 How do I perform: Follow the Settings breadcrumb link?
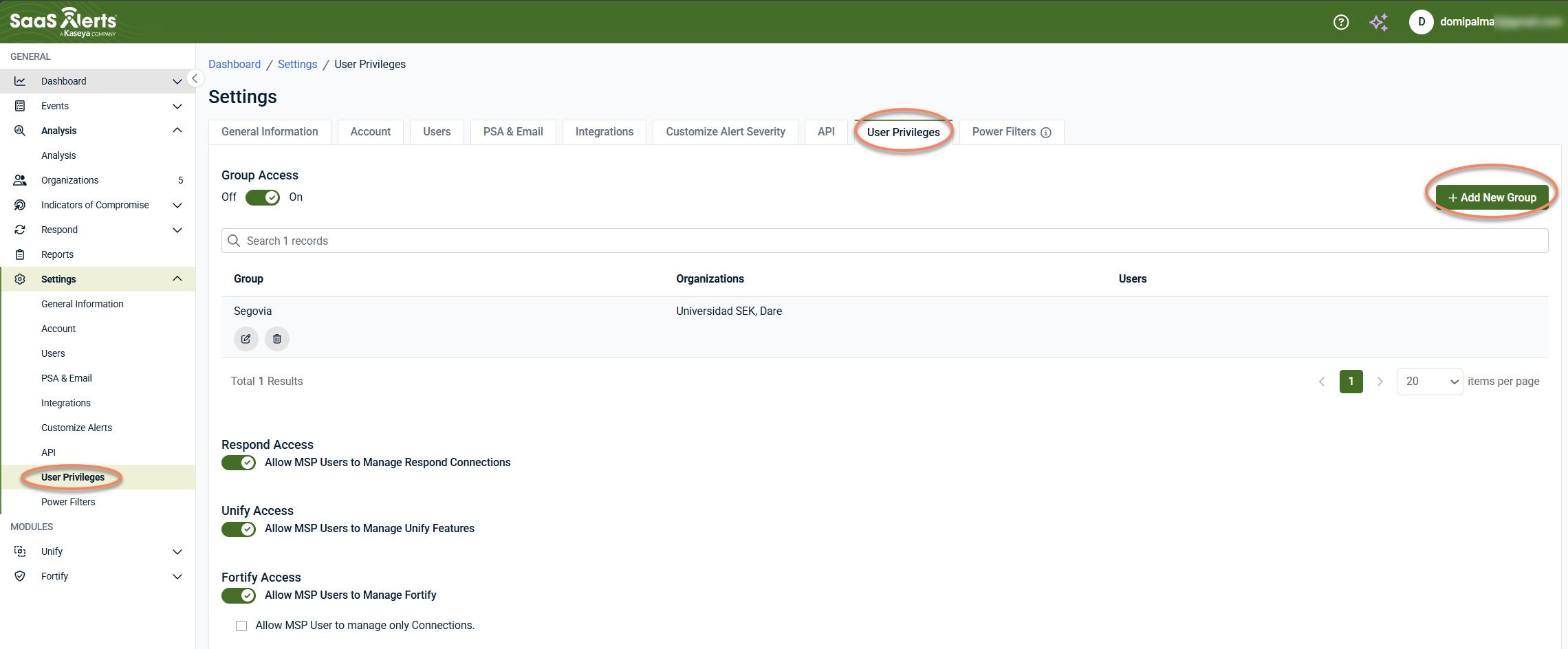(297, 64)
